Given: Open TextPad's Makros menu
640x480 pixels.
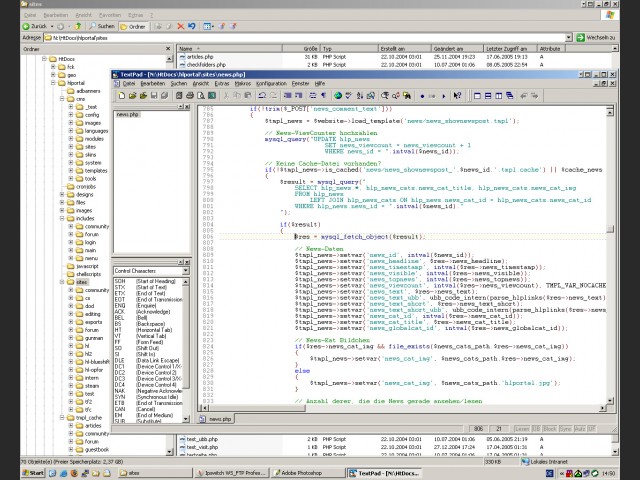Looking at the screenshot, I should pos(243,83).
